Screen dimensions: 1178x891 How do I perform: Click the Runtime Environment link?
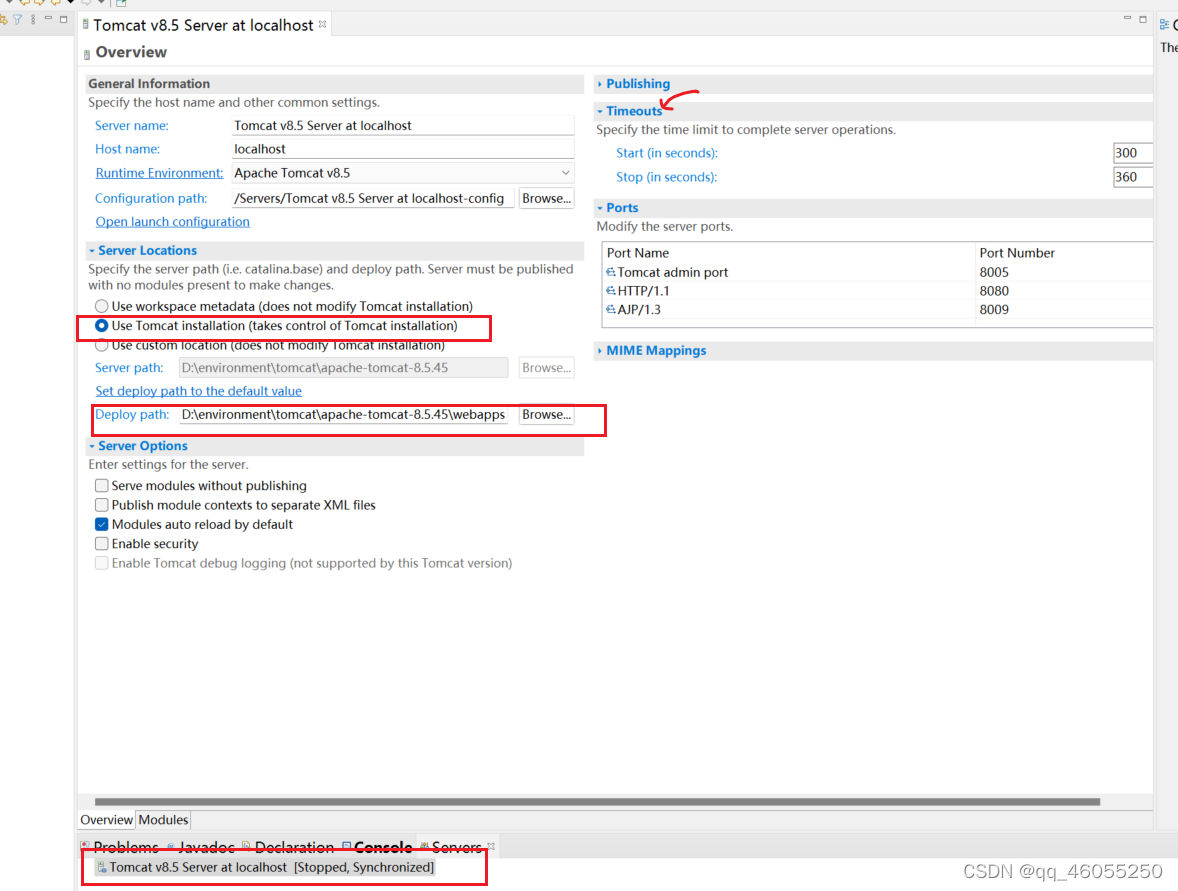159,173
